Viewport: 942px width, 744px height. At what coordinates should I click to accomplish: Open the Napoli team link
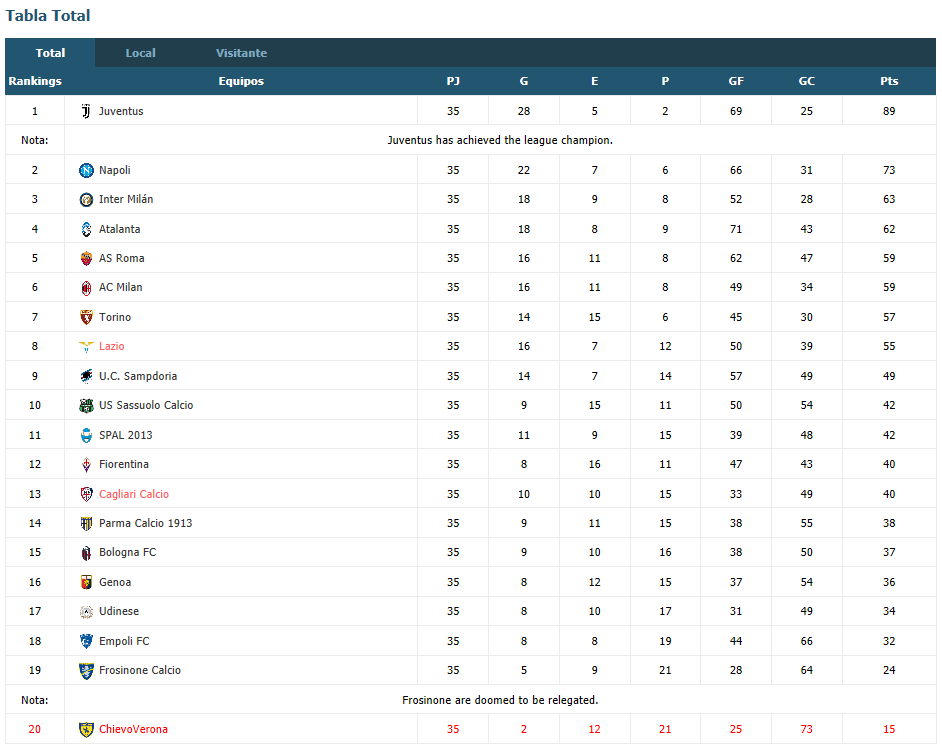(114, 170)
